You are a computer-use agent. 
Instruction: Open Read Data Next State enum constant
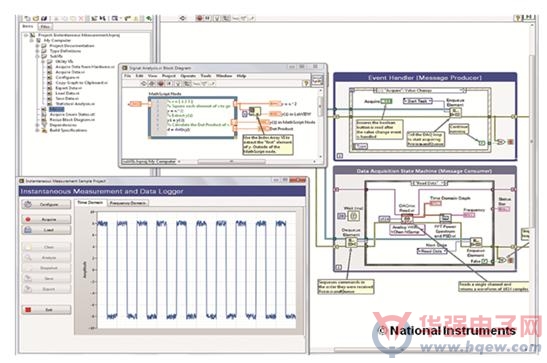point(432,251)
